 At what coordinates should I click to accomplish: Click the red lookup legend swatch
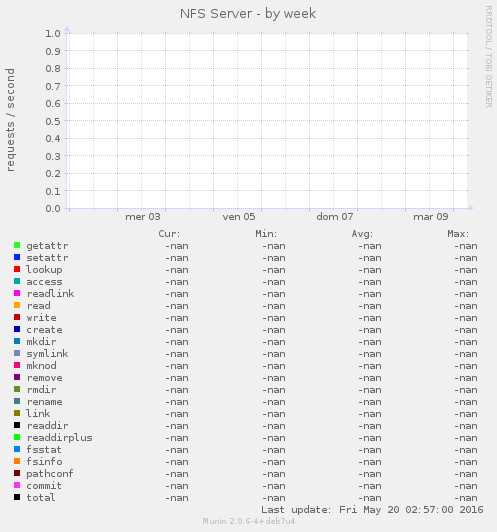pos(17,269)
